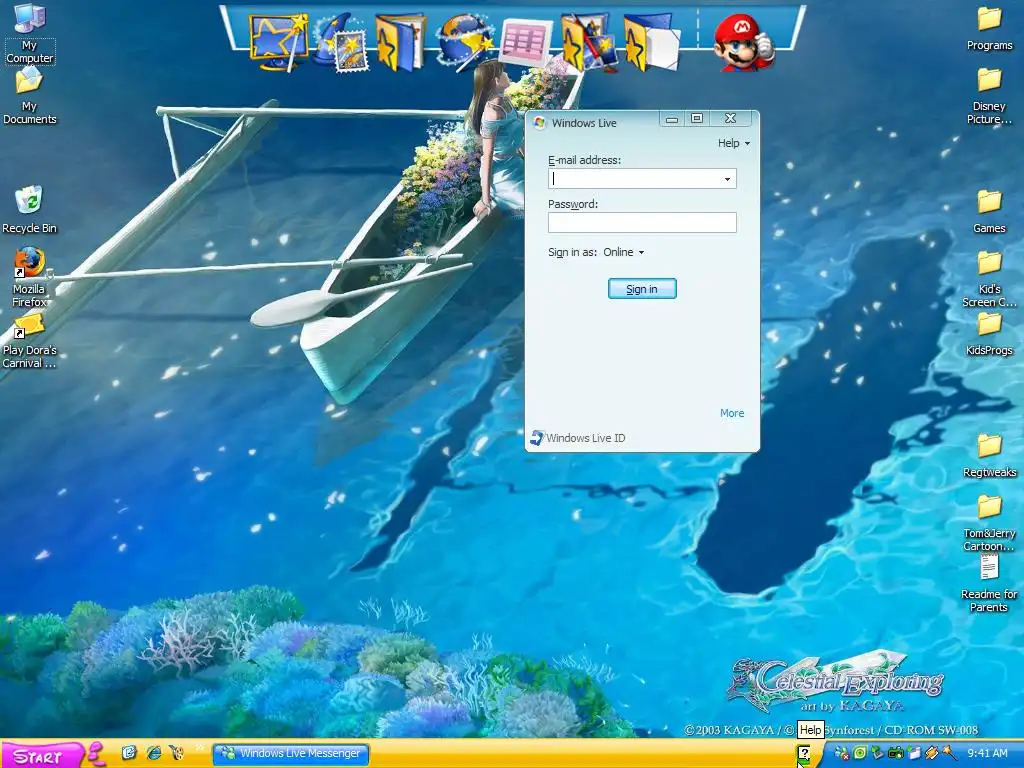Open the Kid's Screen C... folder
Viewport: 1024px width, 768px height.
(x=989, y=280)
